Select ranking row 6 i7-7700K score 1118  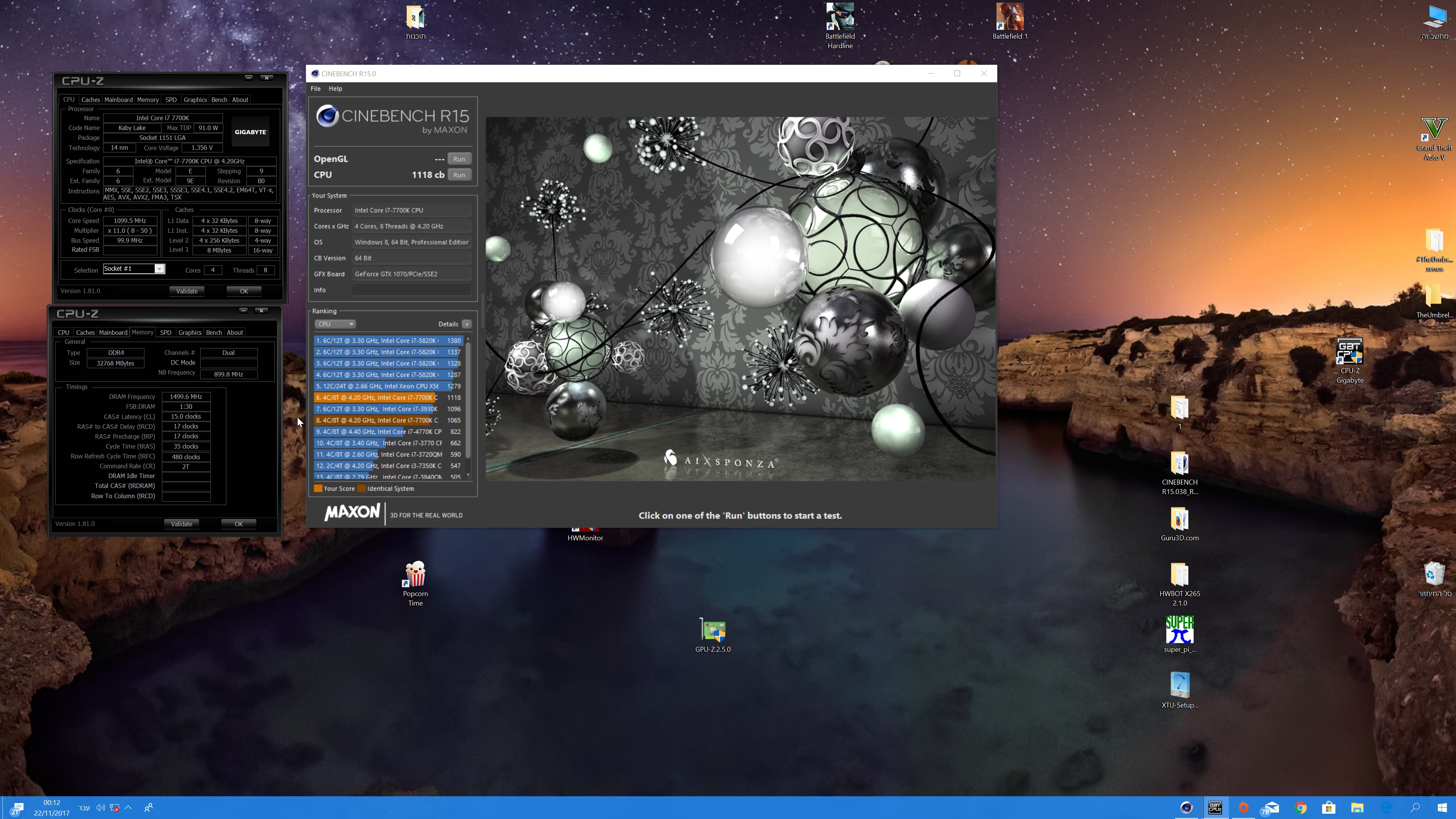click(388, 397)
